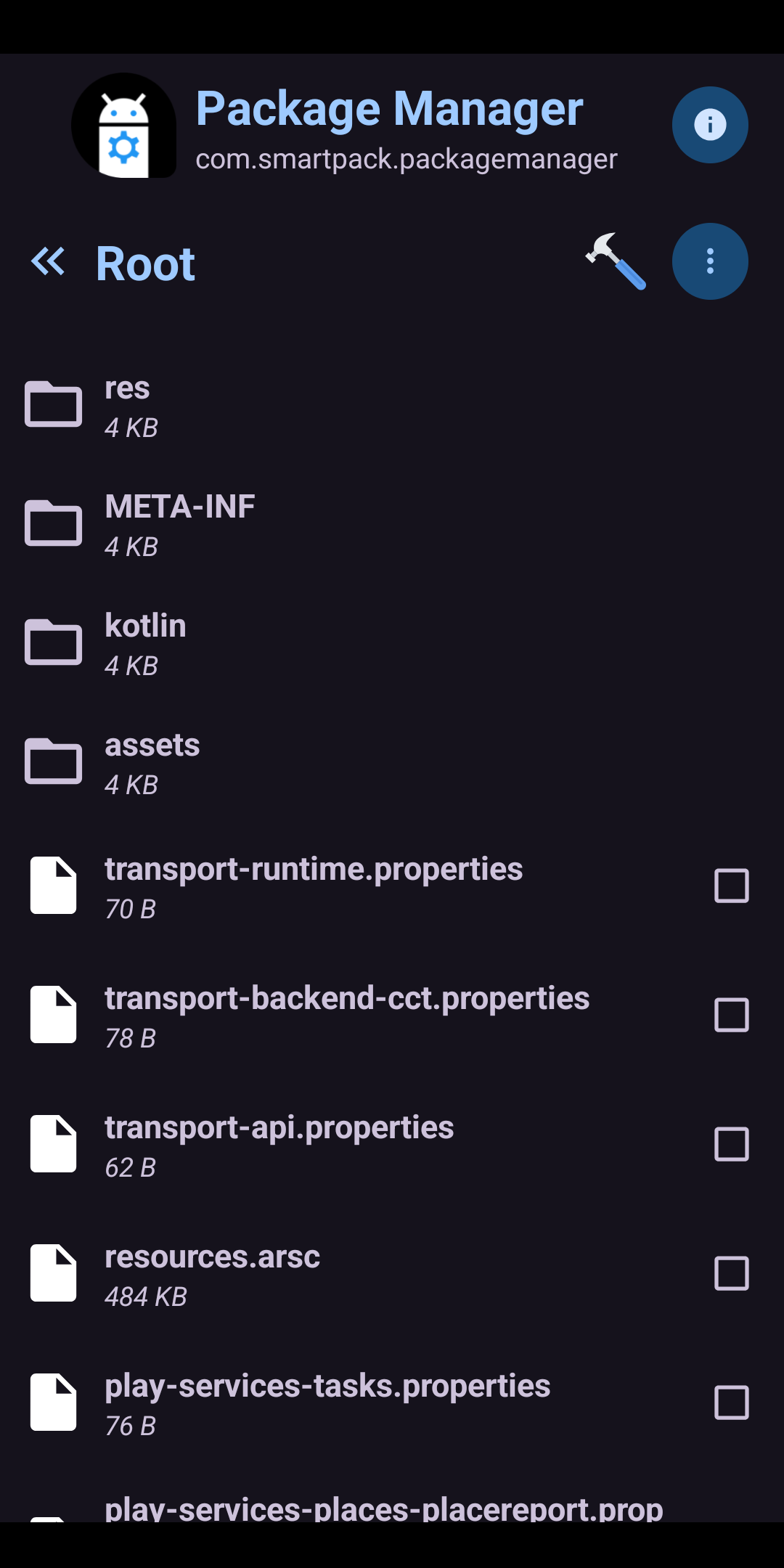Expand the assets folder
Screen dimensions: 784x1568
tap(152, 762)
